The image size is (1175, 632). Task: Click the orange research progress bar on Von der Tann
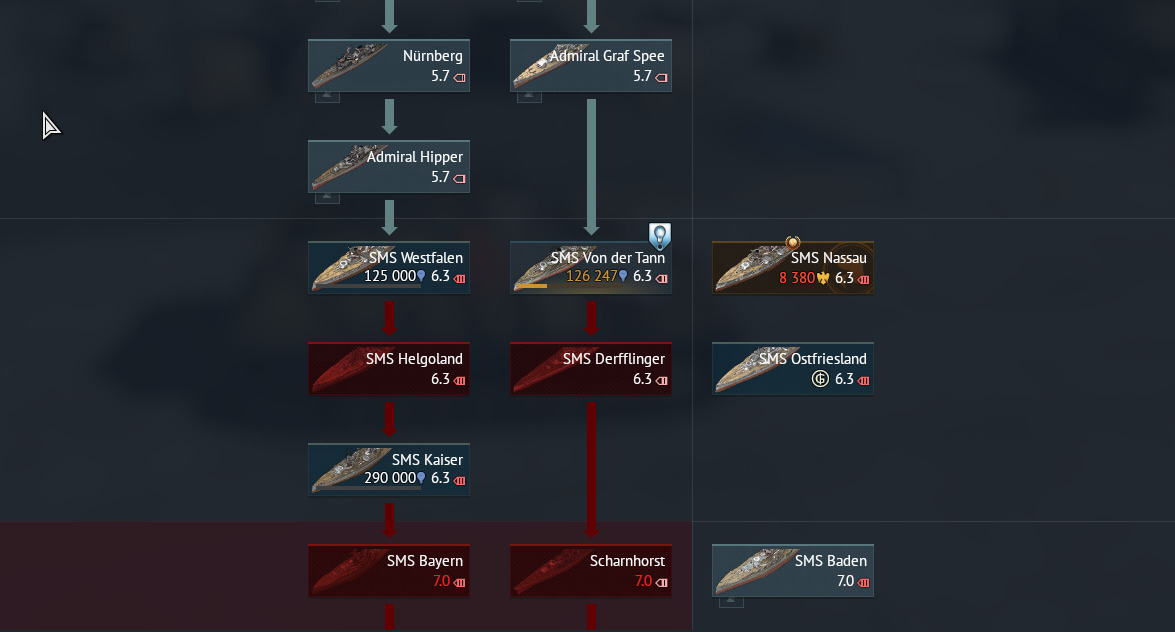(531, 286)
